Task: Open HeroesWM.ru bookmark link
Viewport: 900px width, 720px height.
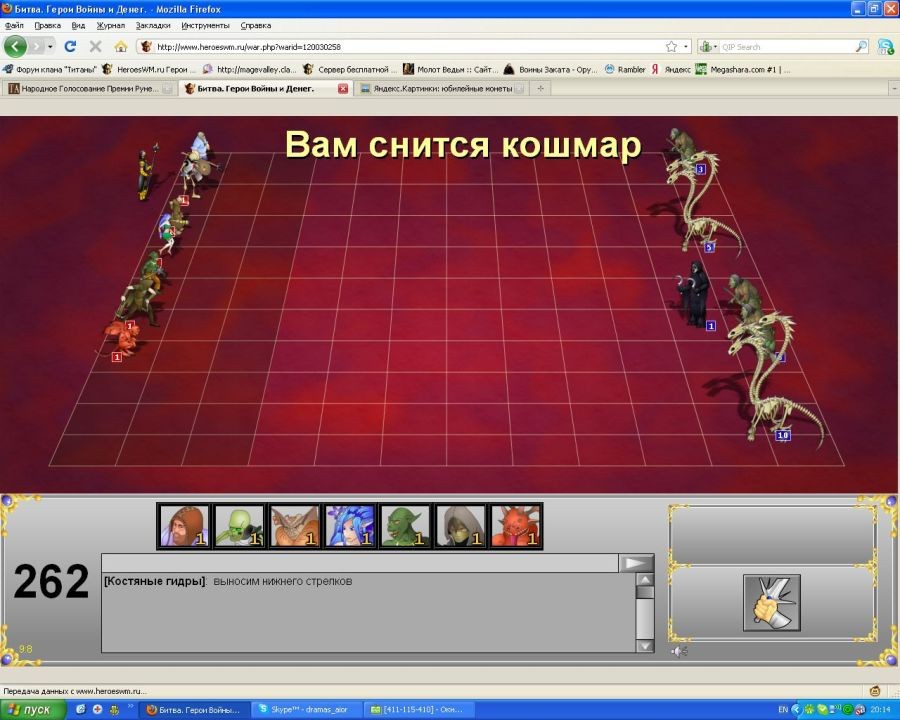Action: coord(148,69)
